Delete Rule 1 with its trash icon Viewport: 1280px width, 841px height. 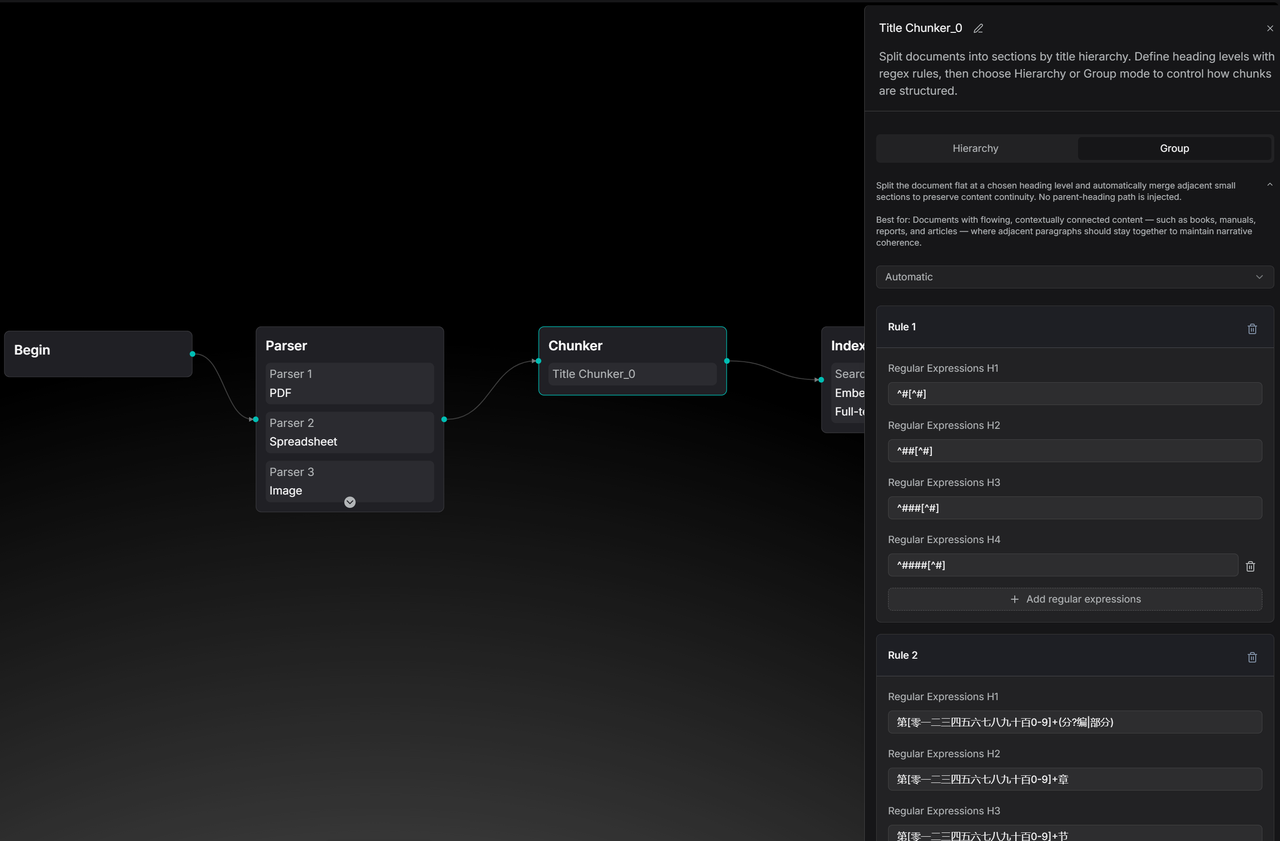[x=1252, y=328]
